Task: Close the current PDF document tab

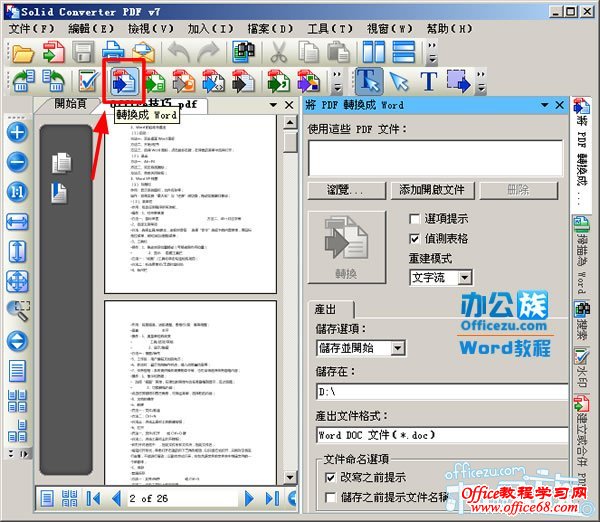Action: point(289,105)
